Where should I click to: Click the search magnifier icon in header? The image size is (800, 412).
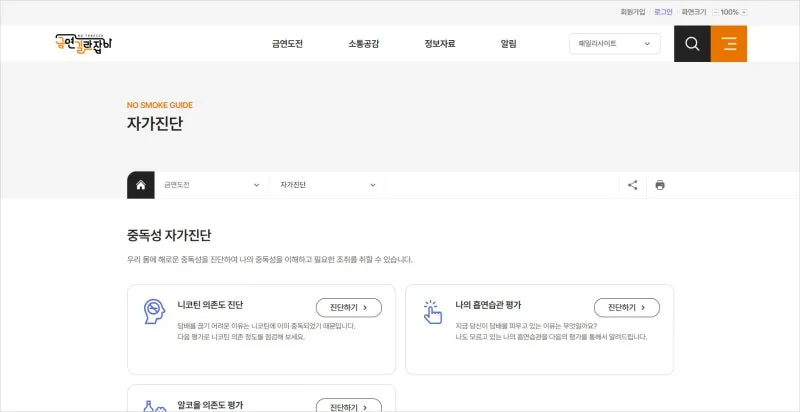692,44
